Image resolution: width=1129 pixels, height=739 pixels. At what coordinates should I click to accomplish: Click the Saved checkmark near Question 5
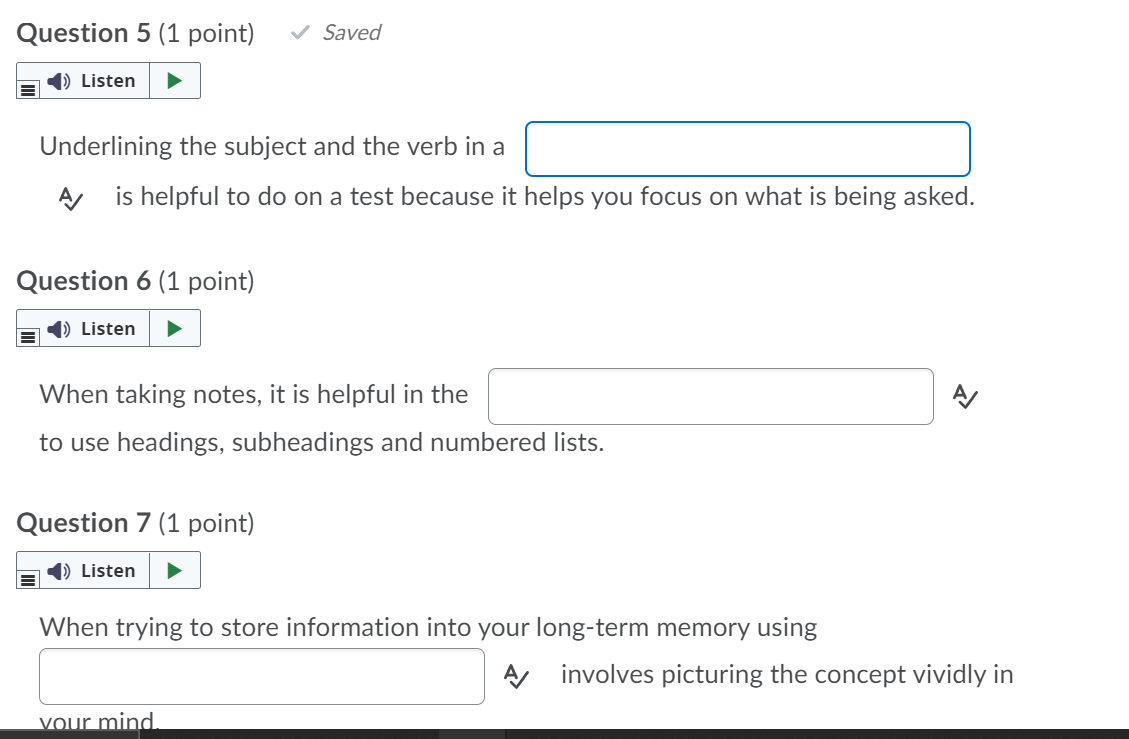tap(299, 32)
